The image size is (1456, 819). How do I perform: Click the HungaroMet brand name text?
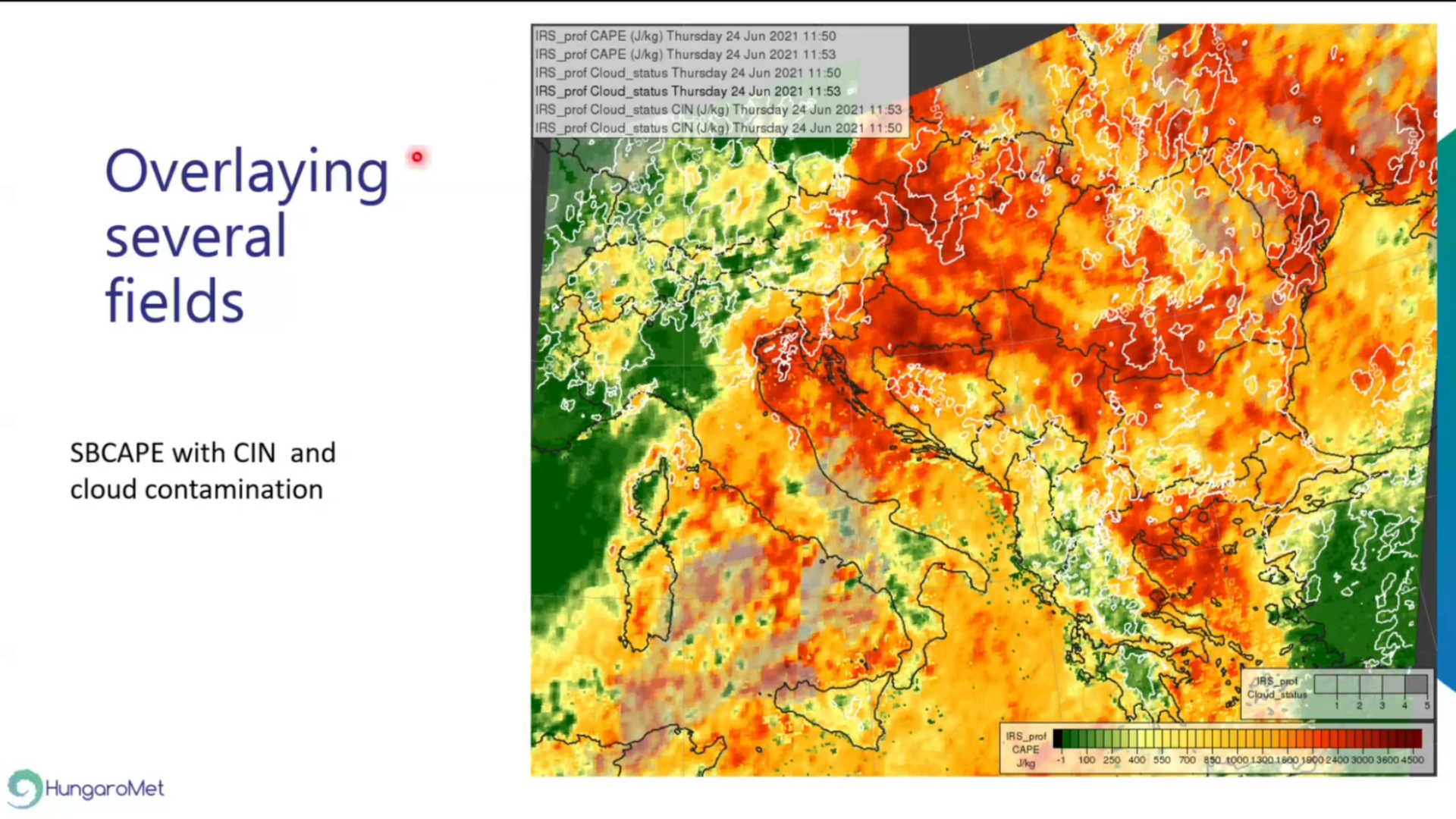click(x=105, y=789)
